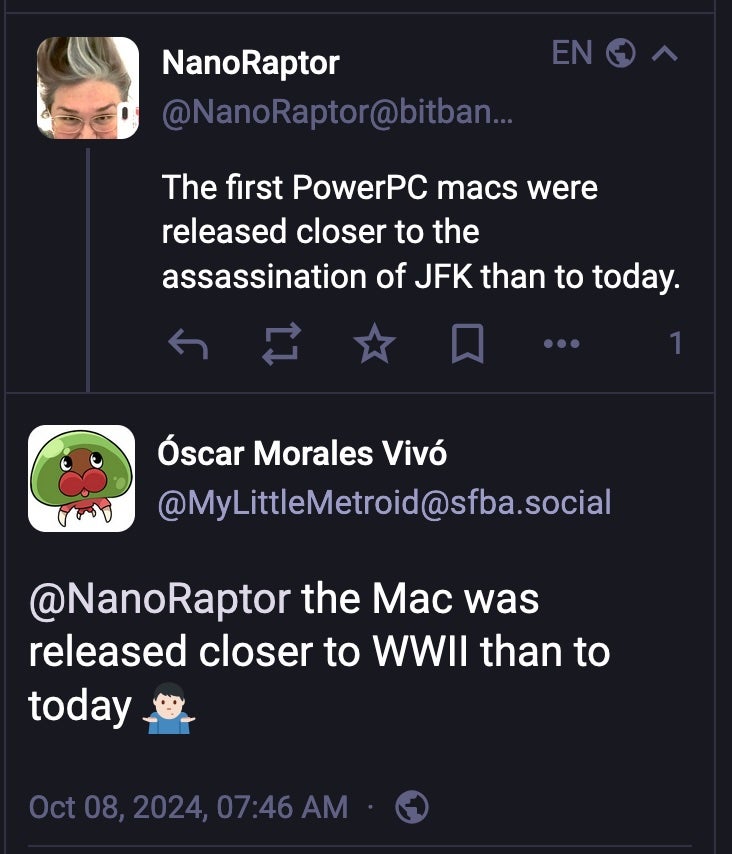Click the EN language indicator
The width and height of the screenshot is (732, 854).
[572, 53]
